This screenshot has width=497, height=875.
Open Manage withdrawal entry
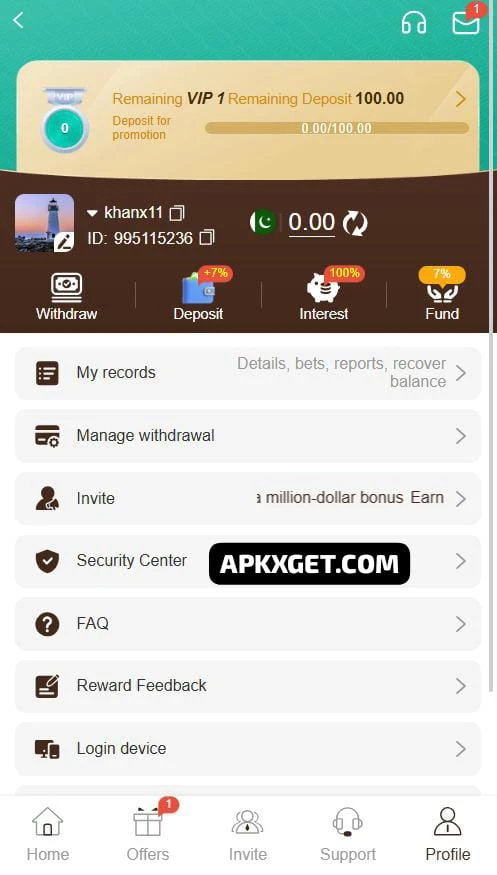point(248,436)
